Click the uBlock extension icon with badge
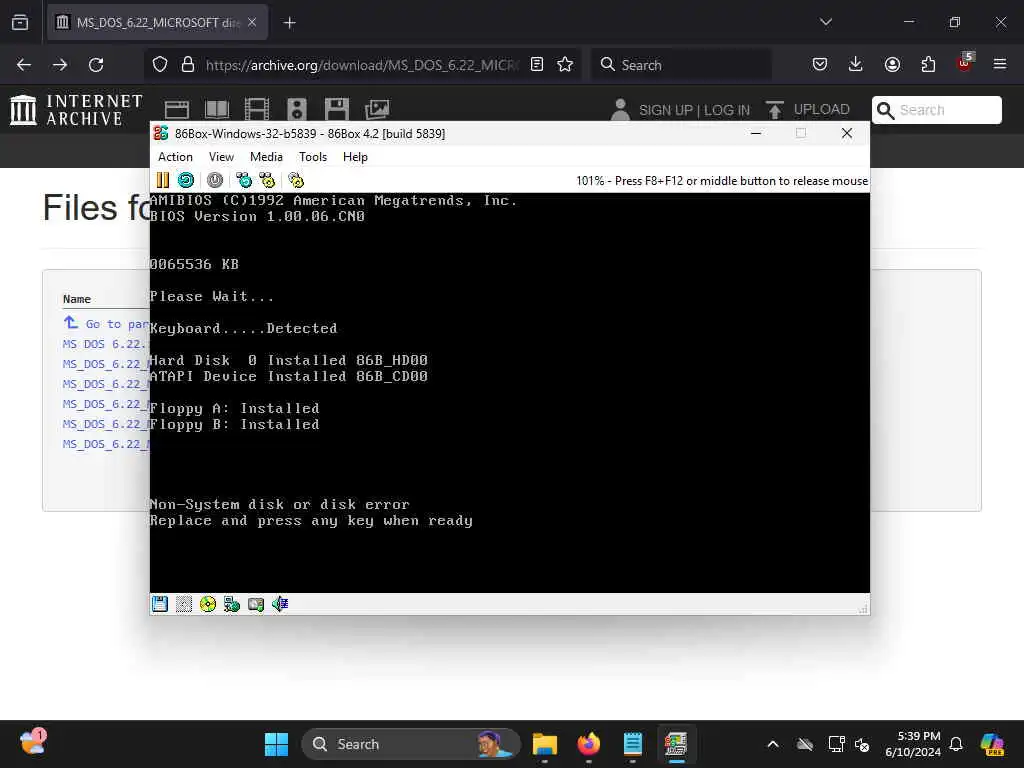 [x=965, y=63]
